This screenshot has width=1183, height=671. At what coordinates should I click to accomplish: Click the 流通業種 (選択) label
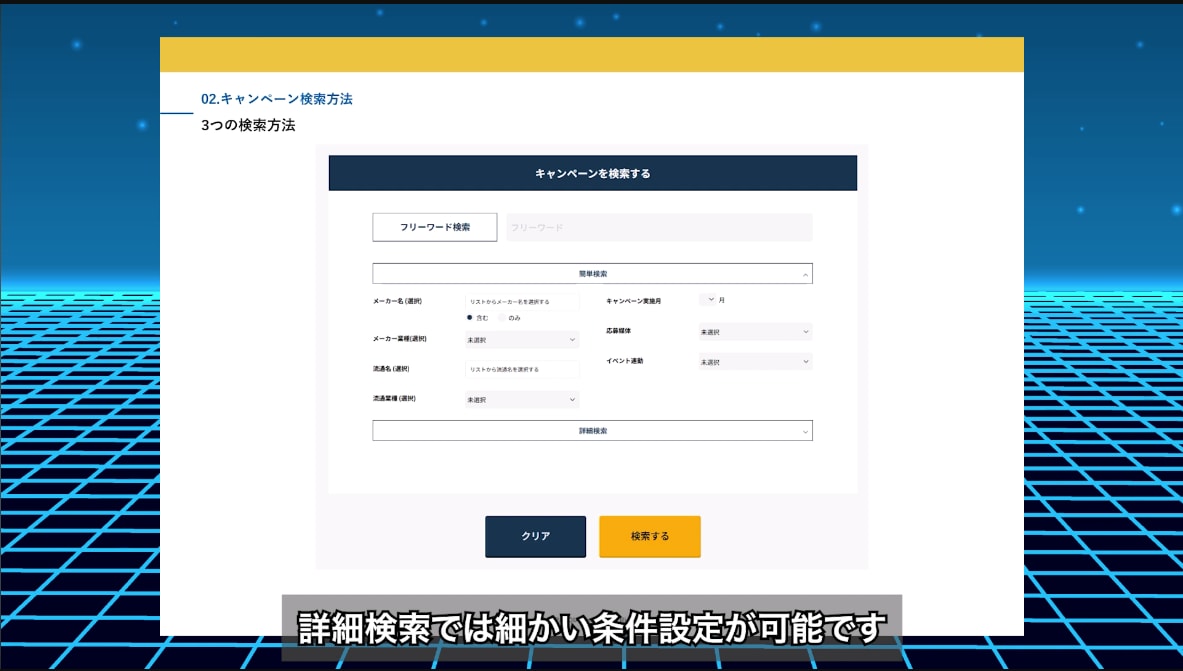tap(394, 399)
